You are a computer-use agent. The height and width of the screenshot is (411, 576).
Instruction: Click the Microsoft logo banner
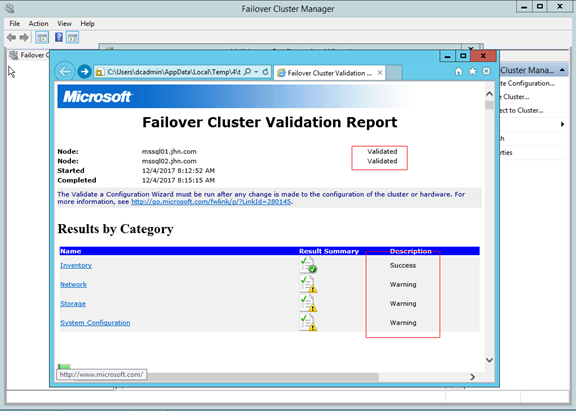(97, 97)
